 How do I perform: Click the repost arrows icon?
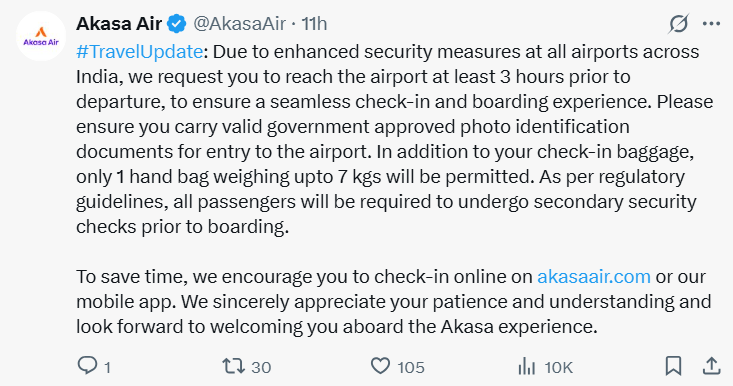pos(233,366)
